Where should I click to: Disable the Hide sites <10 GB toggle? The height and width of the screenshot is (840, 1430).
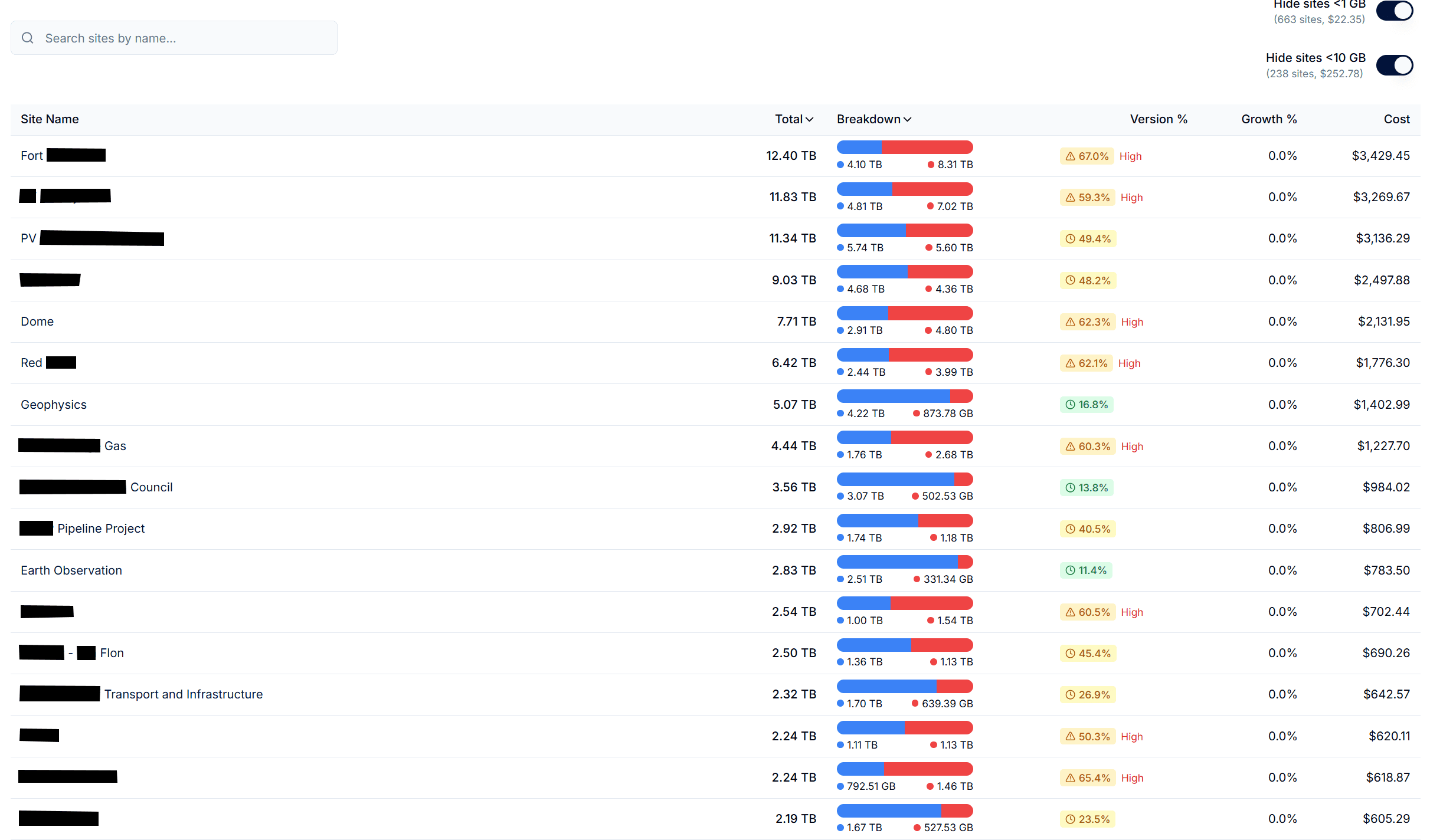coord(1395,65)
